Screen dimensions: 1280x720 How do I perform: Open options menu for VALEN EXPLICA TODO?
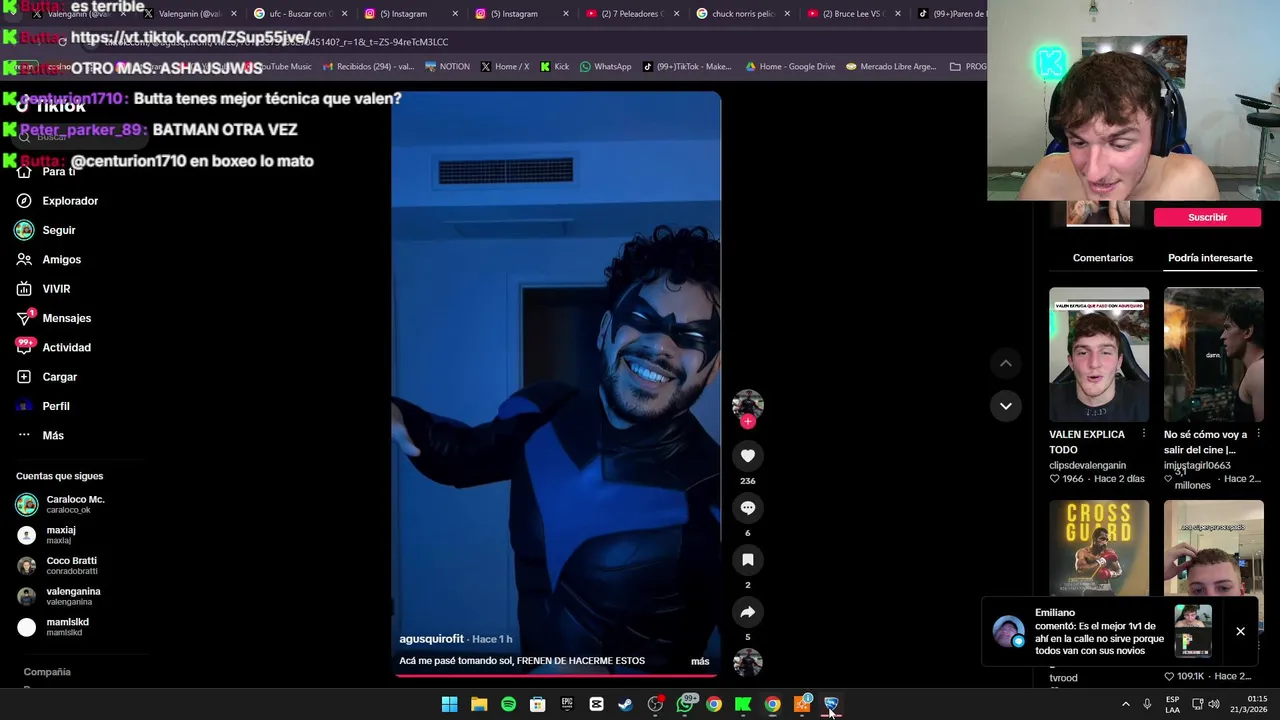point(1144,434)
